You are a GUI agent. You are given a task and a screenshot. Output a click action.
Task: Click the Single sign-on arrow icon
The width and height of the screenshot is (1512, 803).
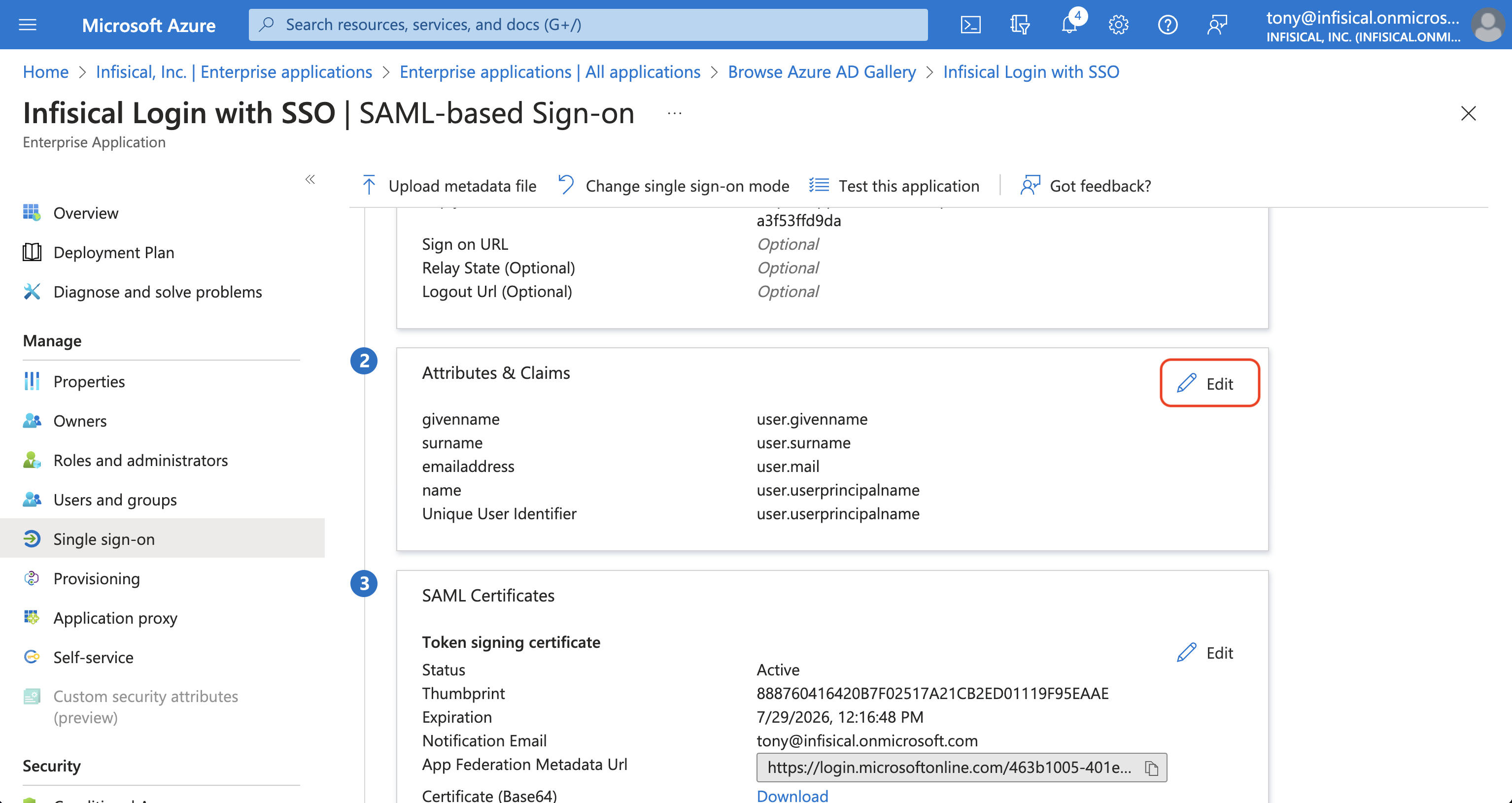click(32, 538)
